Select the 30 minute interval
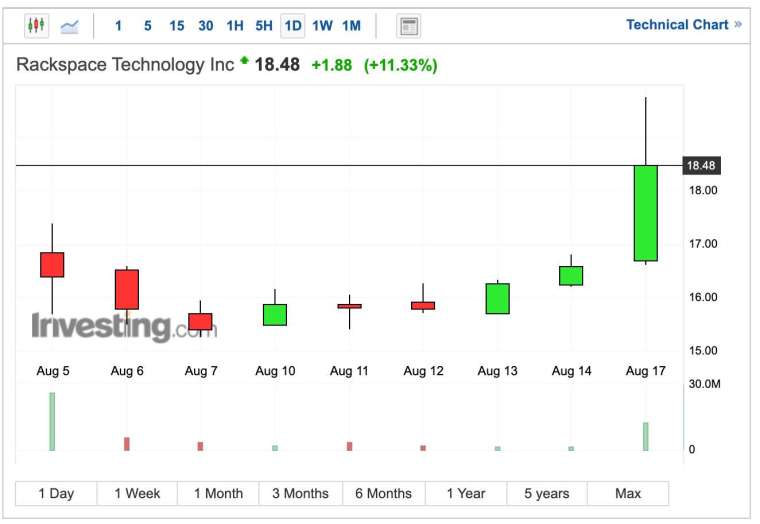The image size is (760, 524). tap(206, 26)
